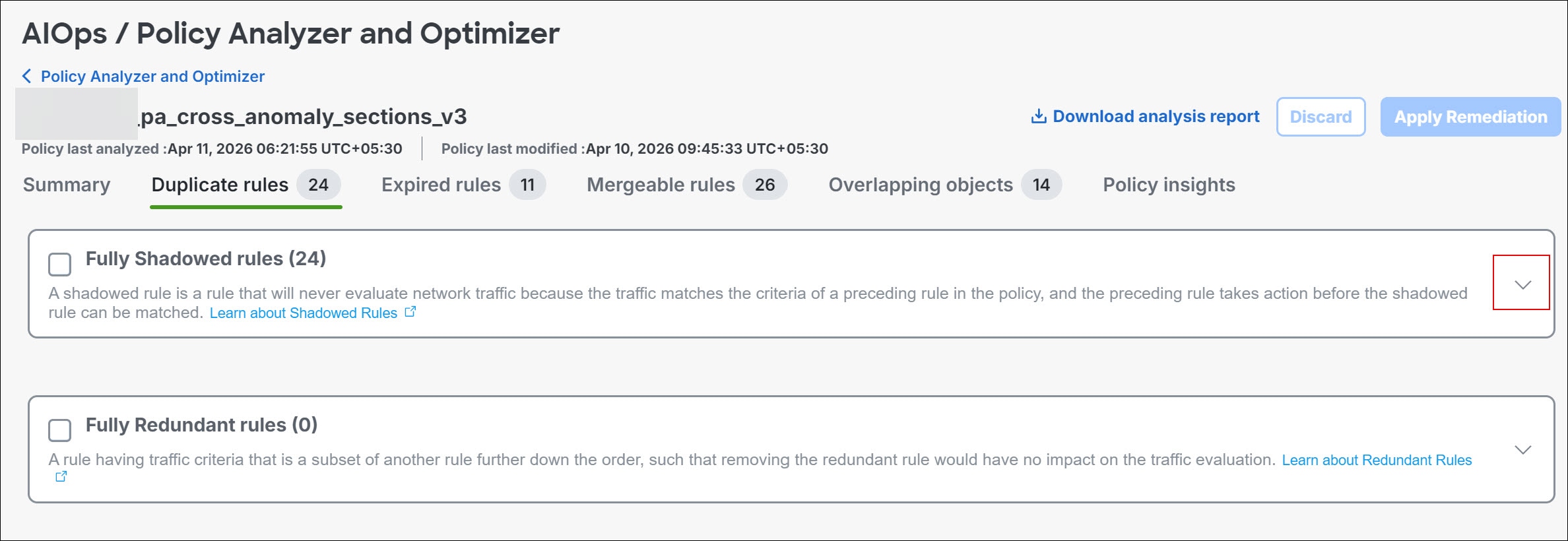Go to the Mergeable rules tab

pos(661,185)
